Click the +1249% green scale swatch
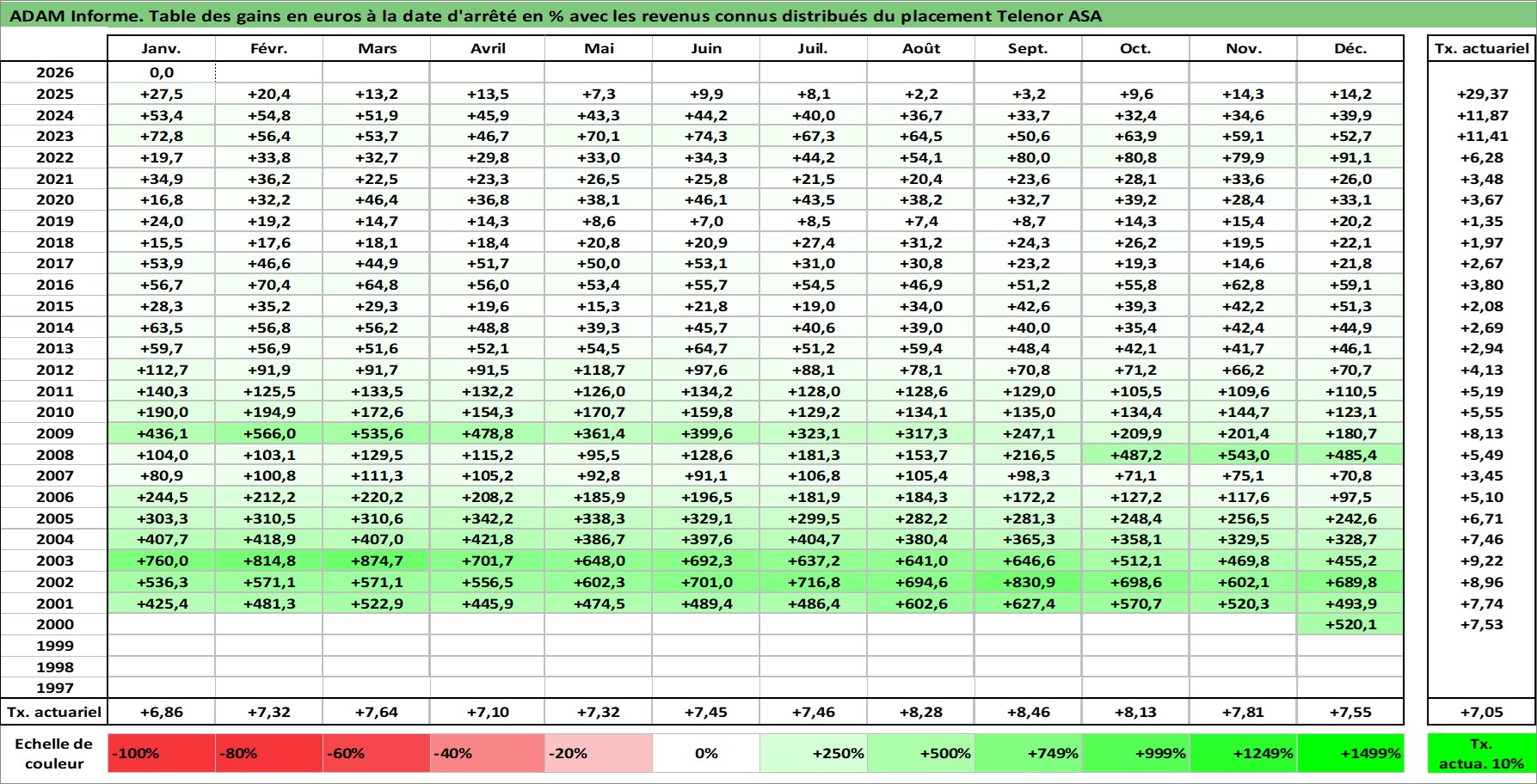Image resolution: width=1537 pixels, height=784 pixels. [x=1244, y=753]
